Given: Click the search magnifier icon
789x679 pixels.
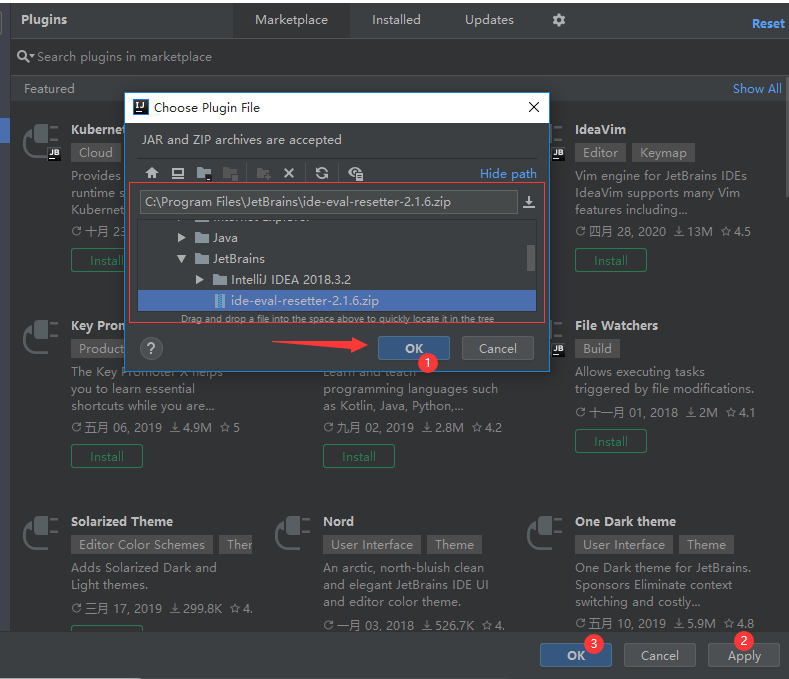Looking at the screenshot, I should click(x=24, y=56).
